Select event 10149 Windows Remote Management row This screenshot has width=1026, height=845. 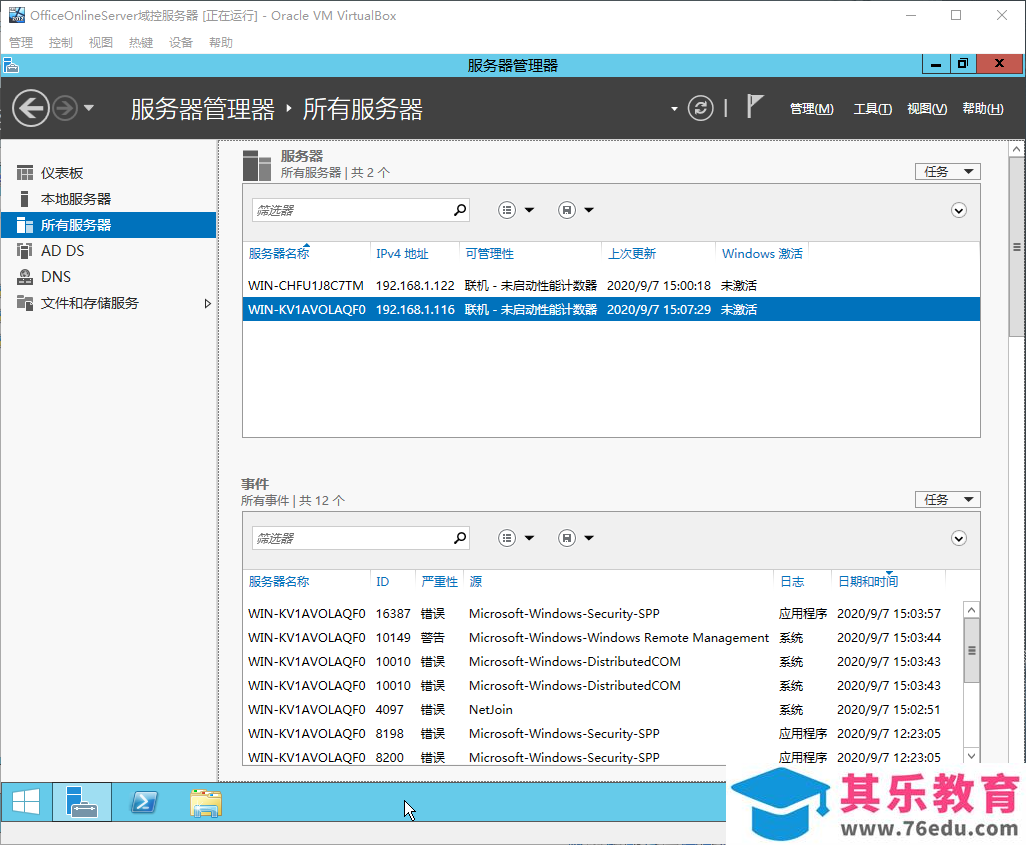click(602, 638)
